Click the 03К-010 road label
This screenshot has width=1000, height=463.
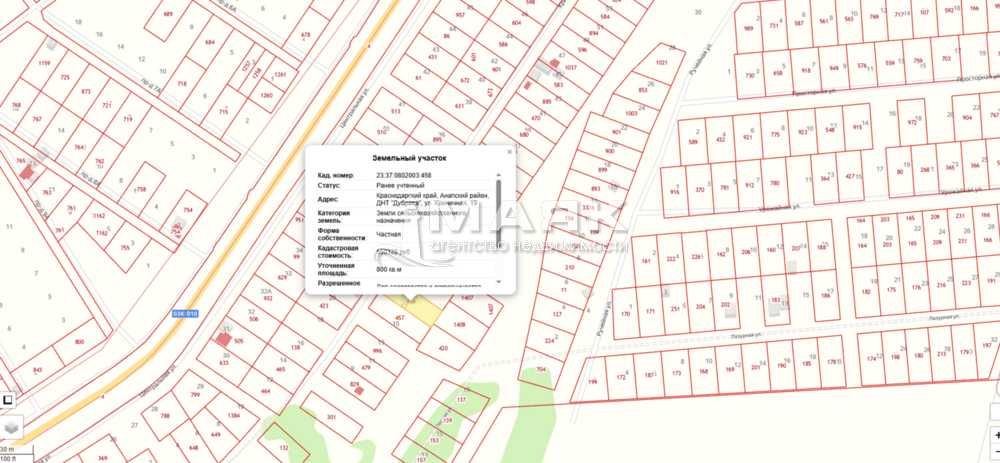(186, 313)
